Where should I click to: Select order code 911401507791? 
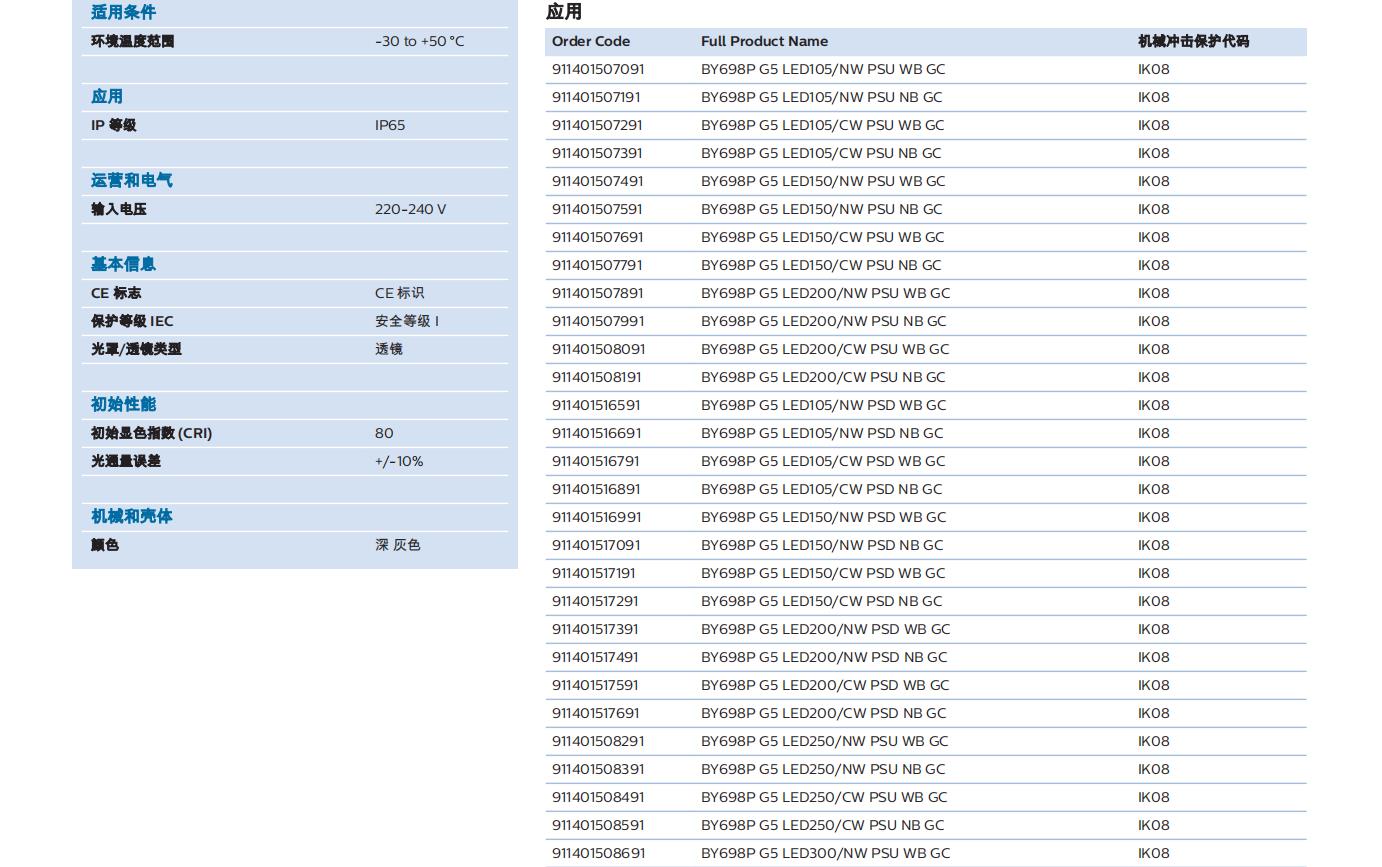tap(597, 265)
